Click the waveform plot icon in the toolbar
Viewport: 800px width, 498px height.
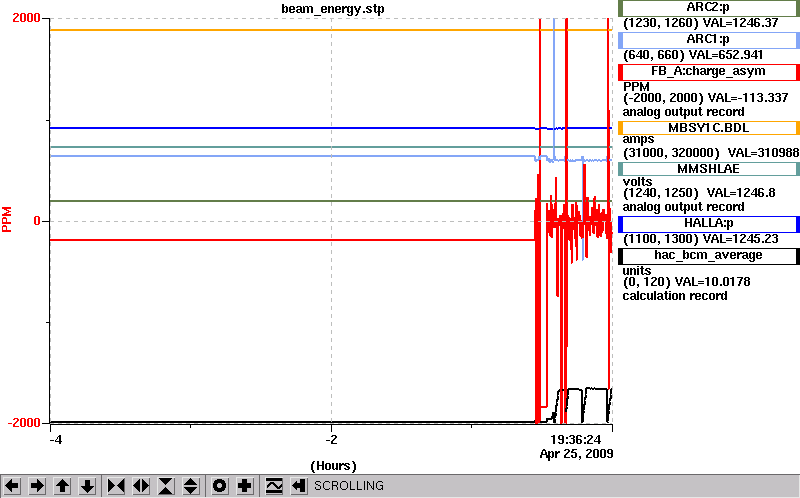[x=274, y=486]
